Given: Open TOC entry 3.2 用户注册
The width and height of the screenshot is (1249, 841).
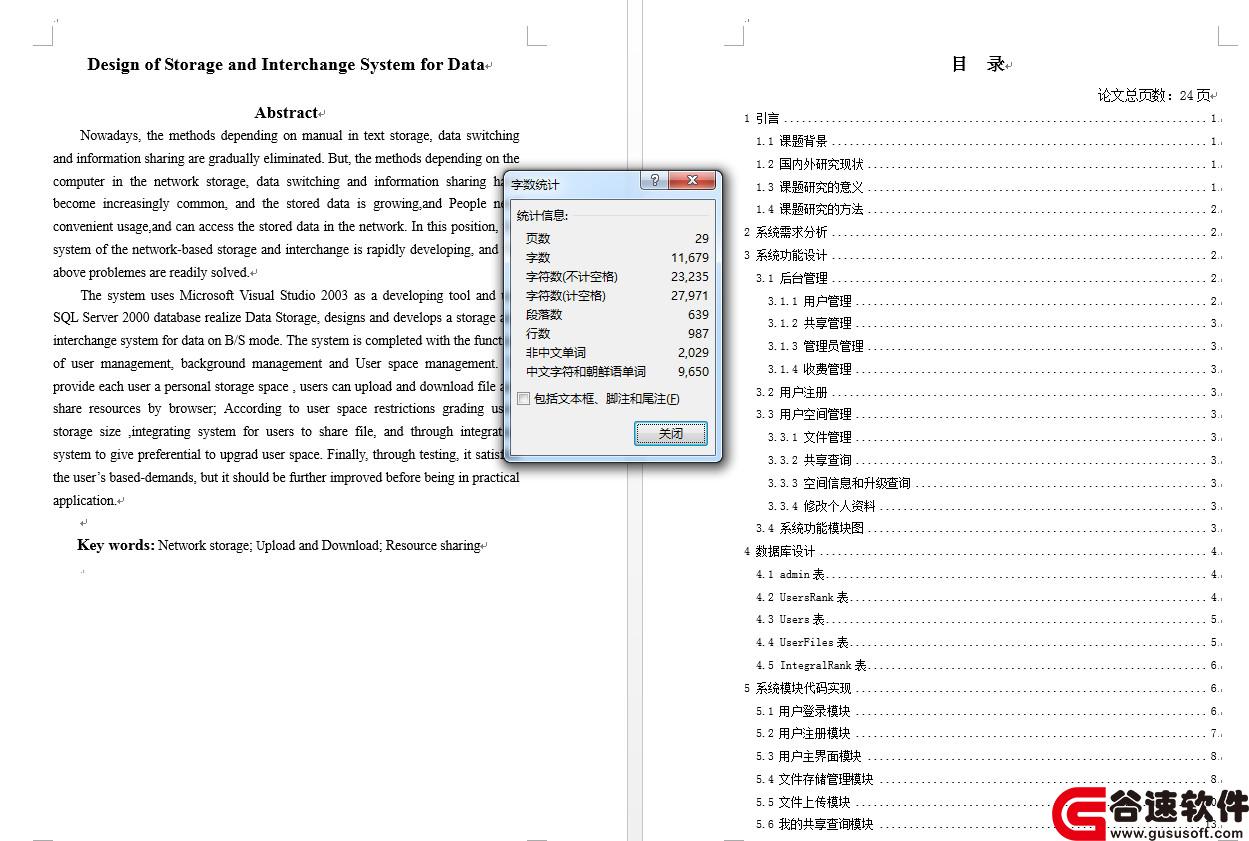Looking at the screenshot, I should [x=987, y=392].
